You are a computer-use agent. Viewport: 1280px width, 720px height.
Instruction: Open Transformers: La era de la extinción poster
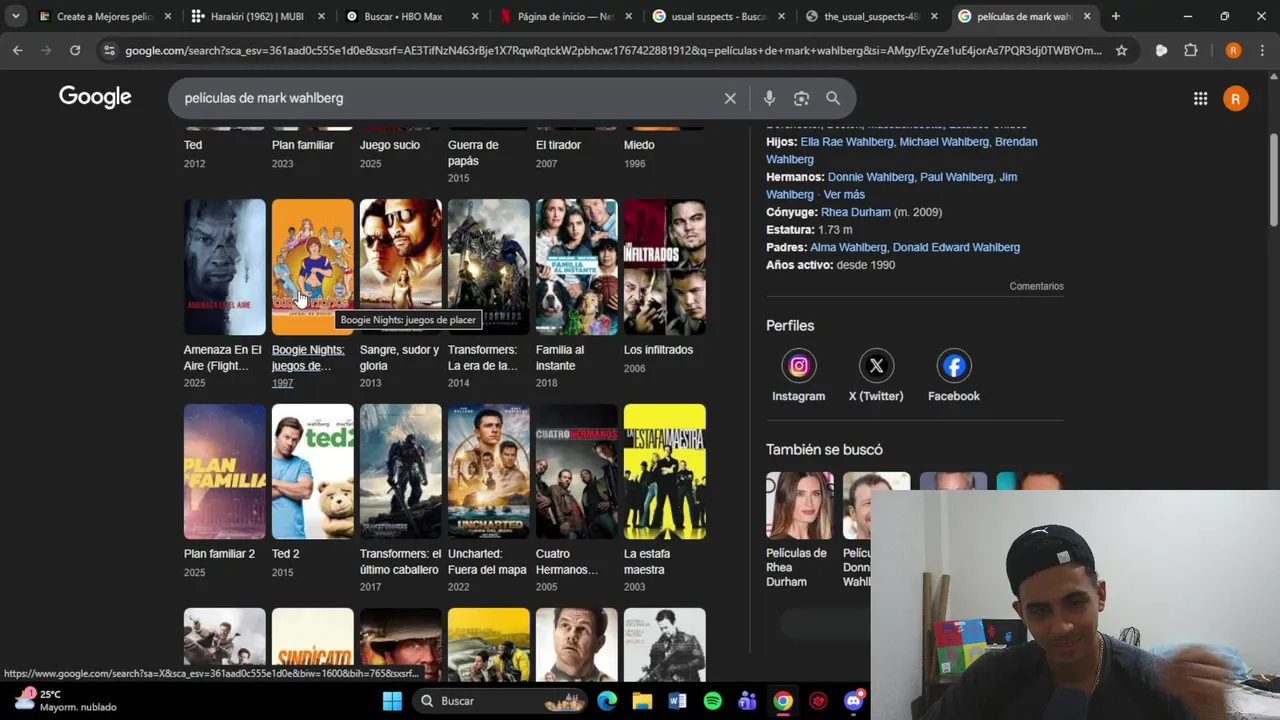coord(488,267)
